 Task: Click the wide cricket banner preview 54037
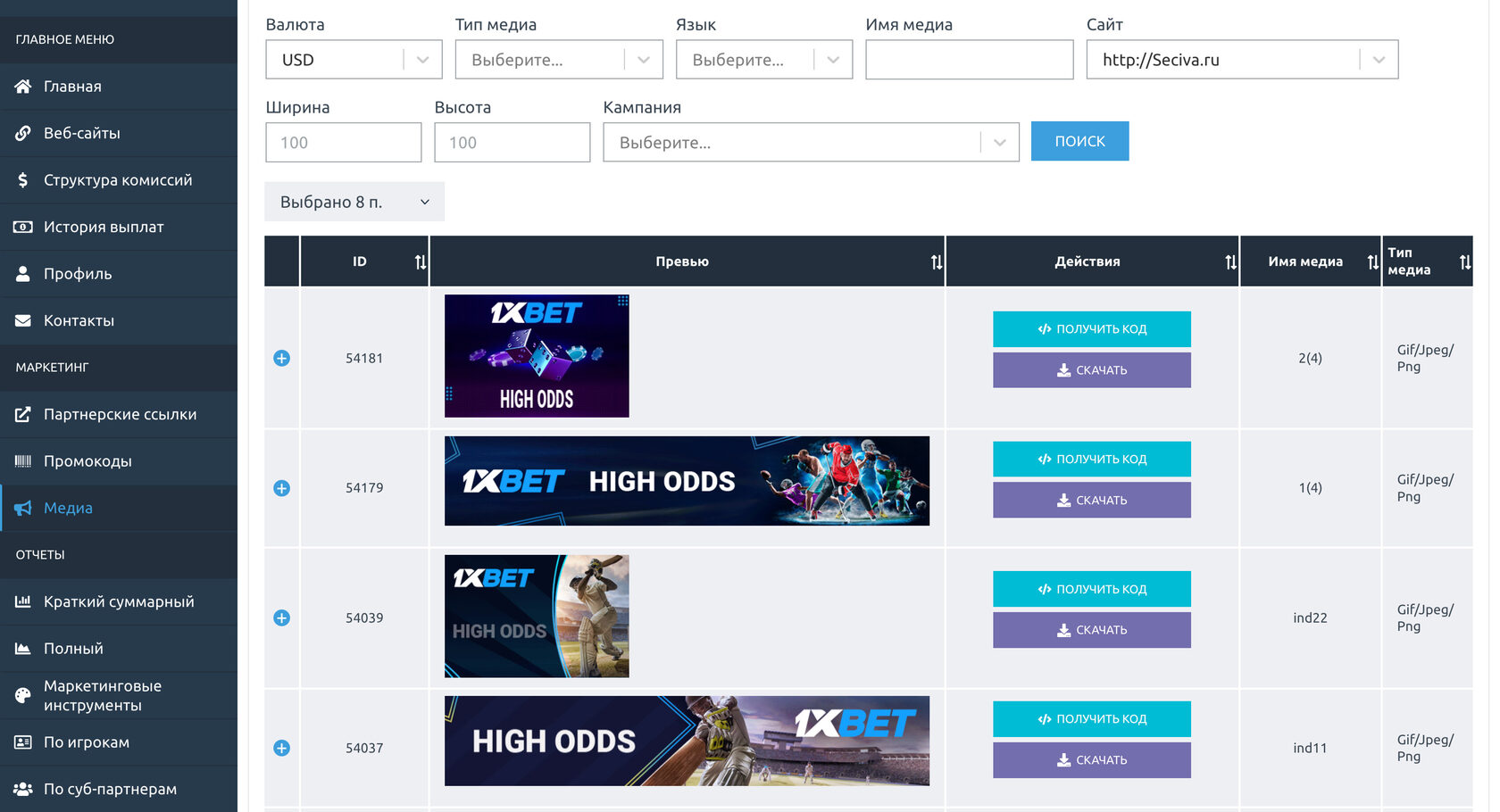687,741
